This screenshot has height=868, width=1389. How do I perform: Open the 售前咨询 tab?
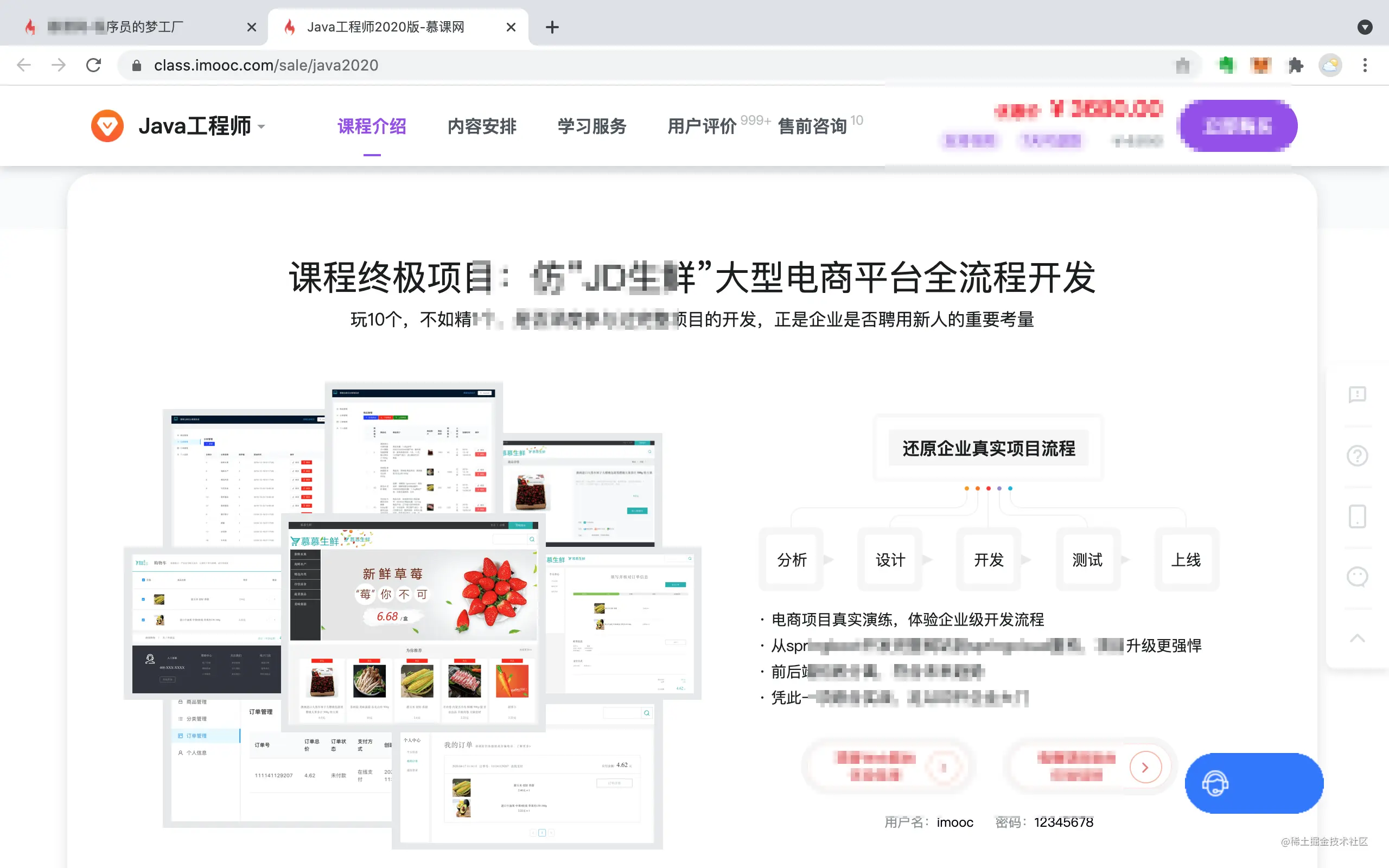pyautogui.click(x=812, y=126)
